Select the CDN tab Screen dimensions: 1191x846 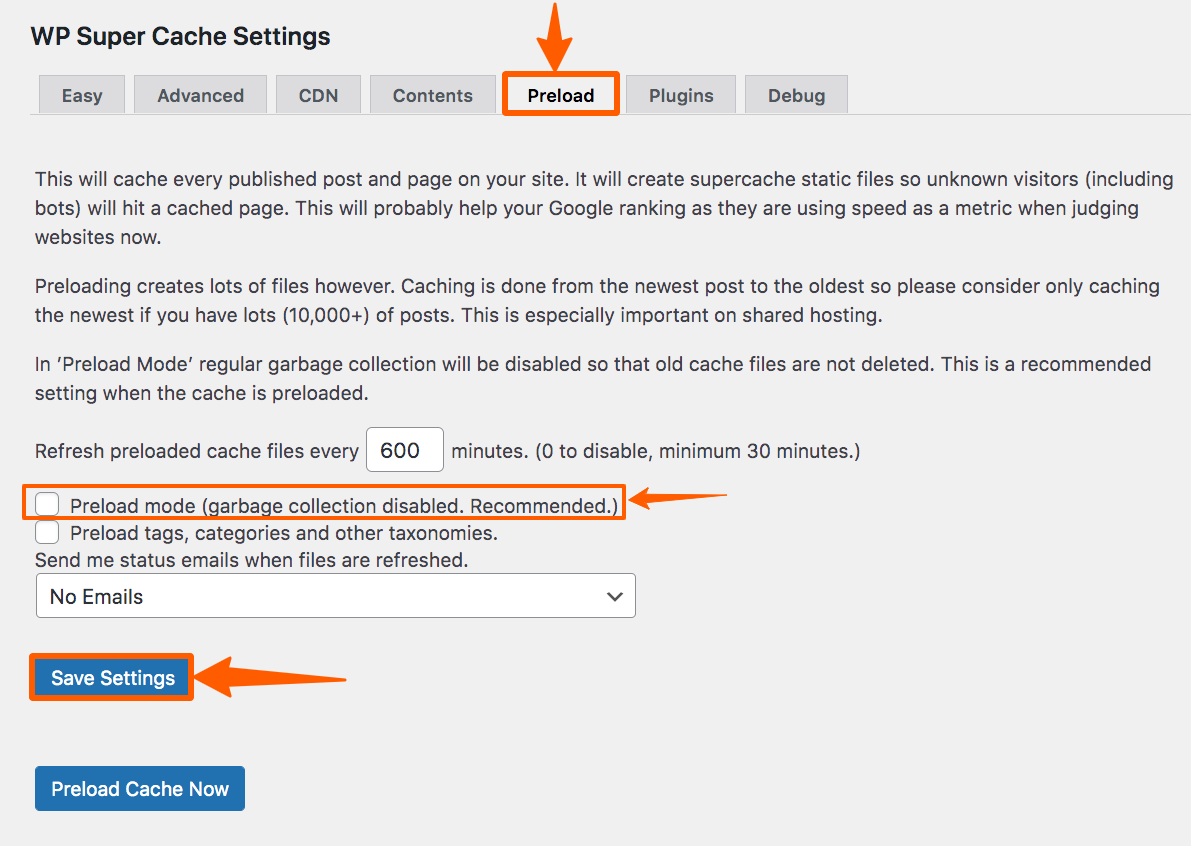tap(318, 94)
